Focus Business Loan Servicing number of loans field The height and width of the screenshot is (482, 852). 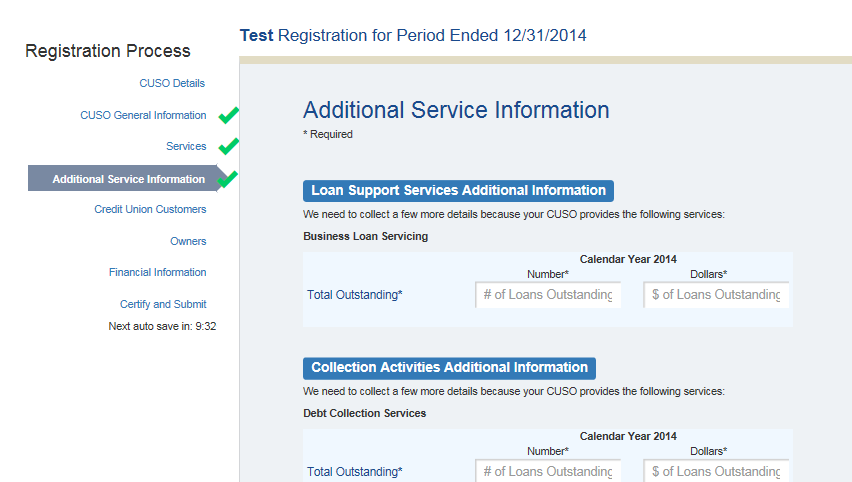(x=547, y=295)
